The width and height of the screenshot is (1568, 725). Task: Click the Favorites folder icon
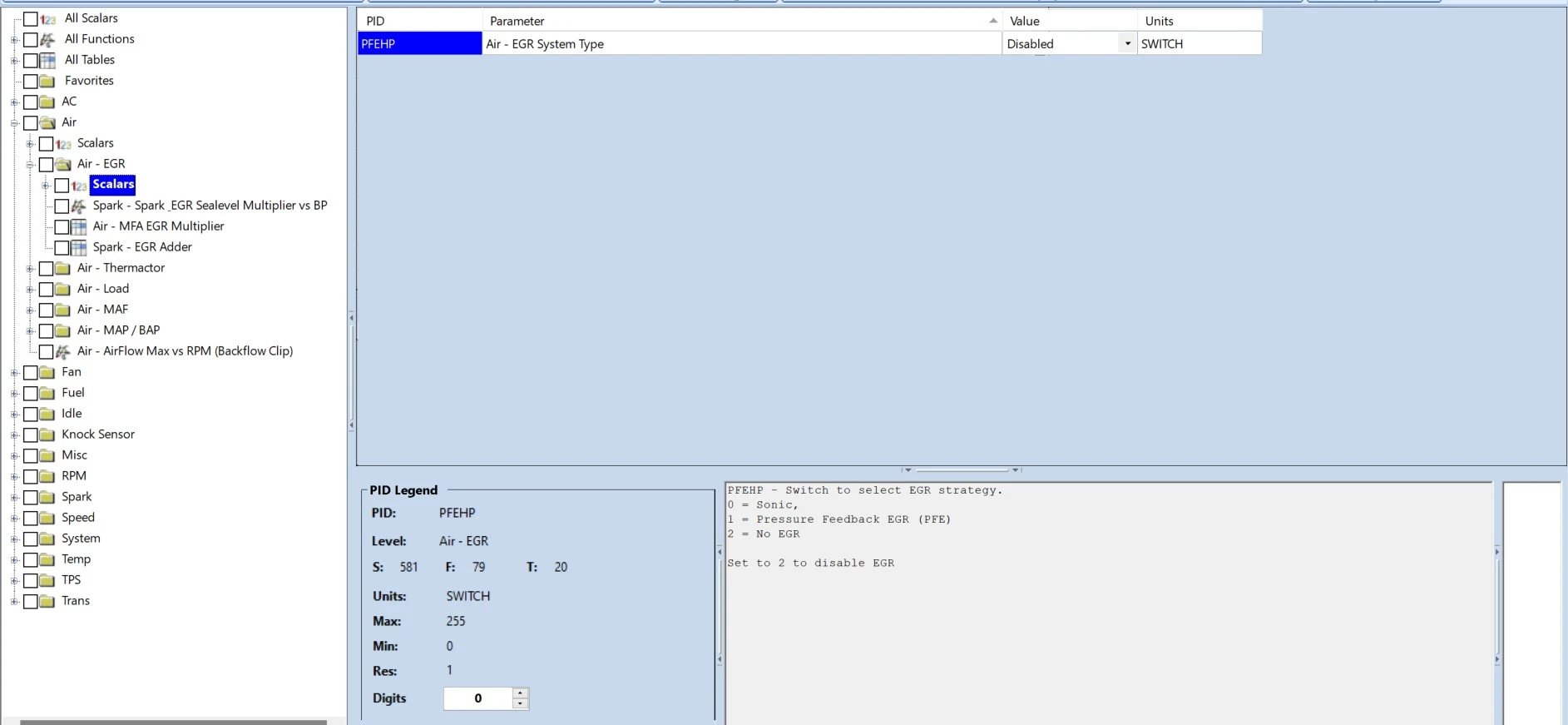(x=48, y=81)
